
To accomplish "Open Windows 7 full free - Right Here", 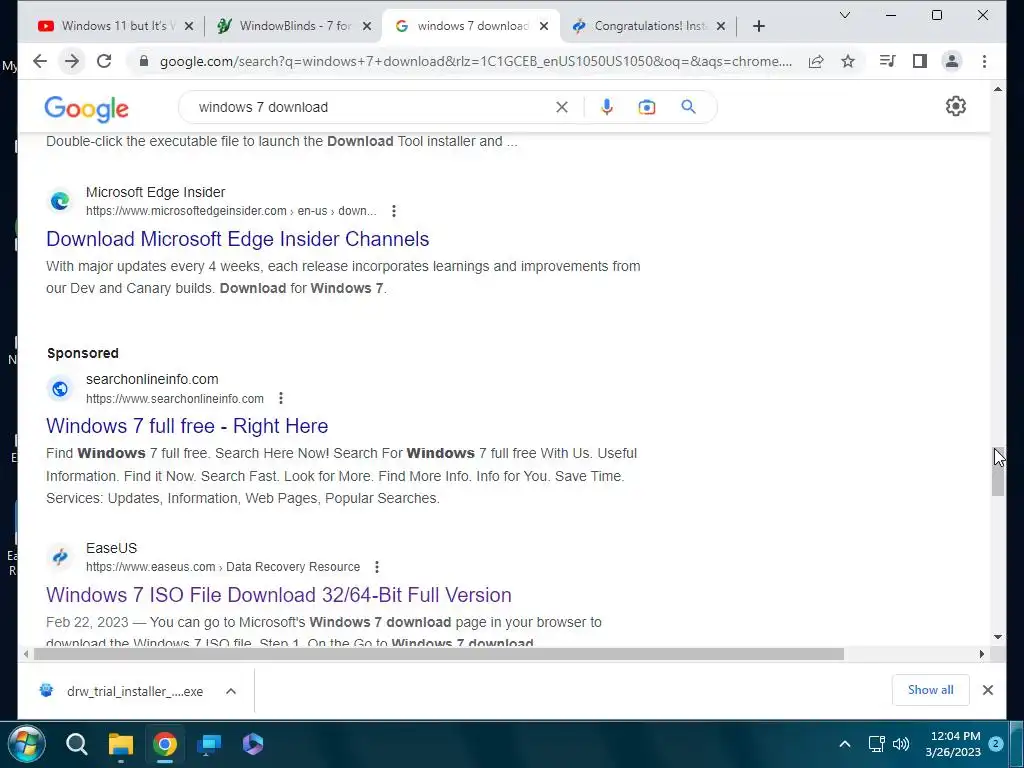I will click(187, 426).
